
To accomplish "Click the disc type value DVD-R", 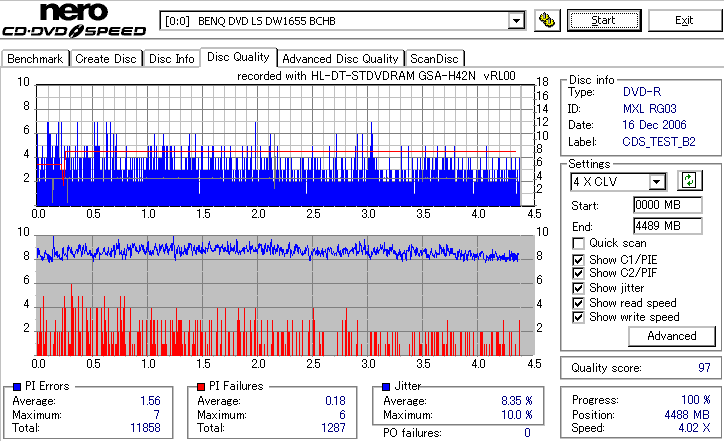I will 642,92.
